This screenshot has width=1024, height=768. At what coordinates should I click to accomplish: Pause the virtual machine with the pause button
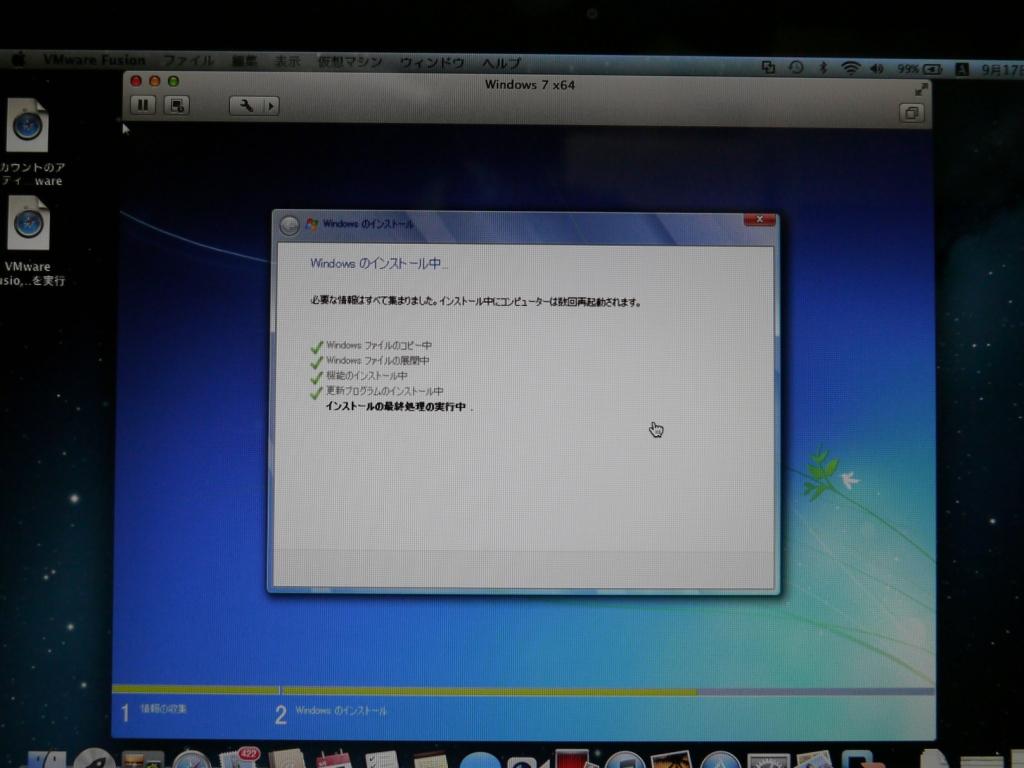[143, 105]
